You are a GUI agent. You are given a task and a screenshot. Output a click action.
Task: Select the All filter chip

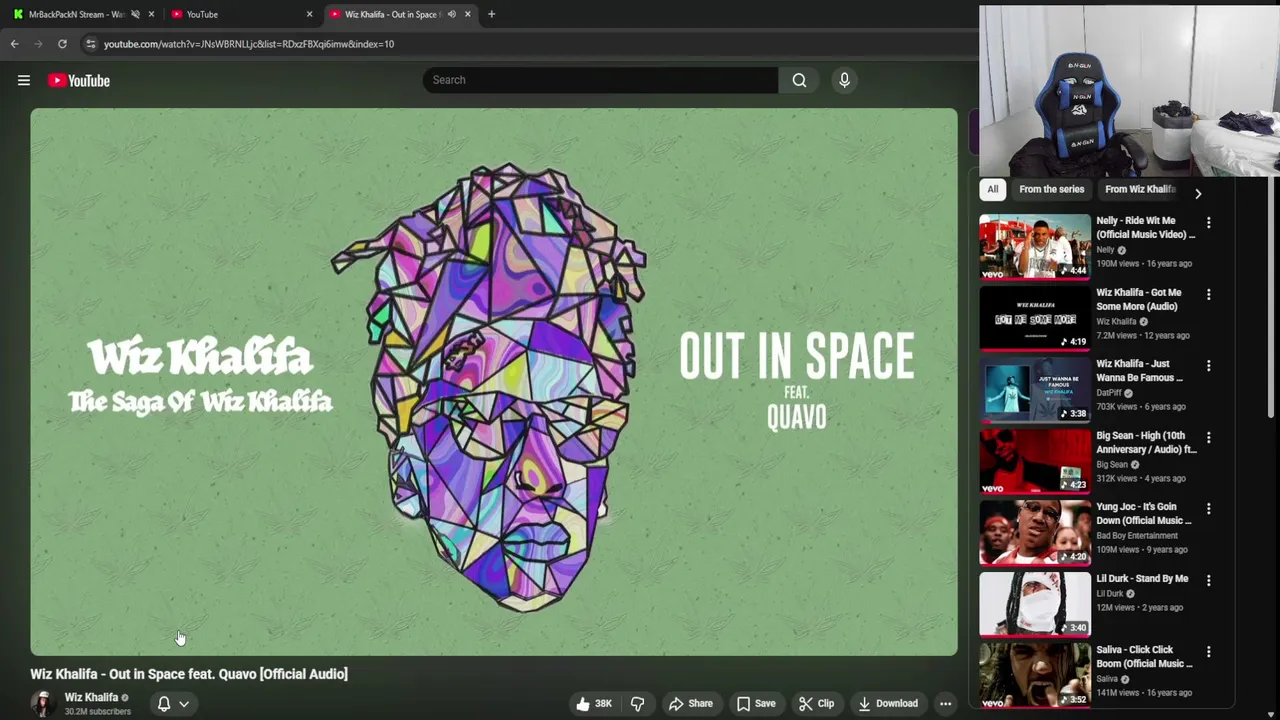[x=992, y=189]
